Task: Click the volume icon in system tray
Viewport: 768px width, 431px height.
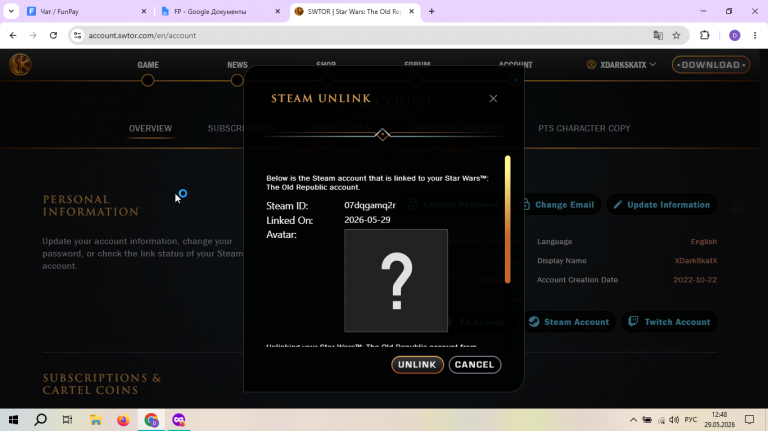Action: [x=674, y=420]
